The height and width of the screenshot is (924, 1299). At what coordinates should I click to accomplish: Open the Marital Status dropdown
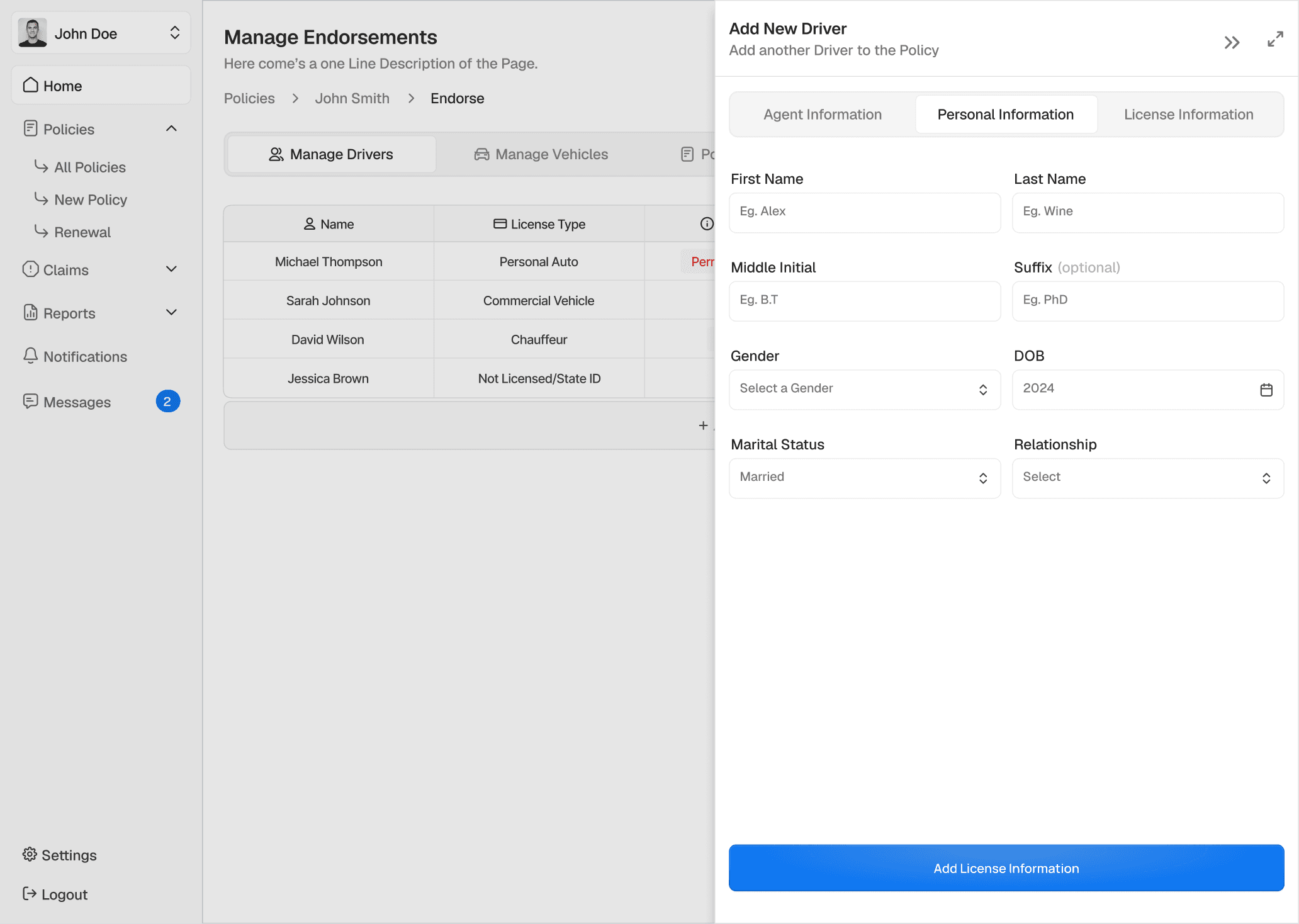coord(864,478)
